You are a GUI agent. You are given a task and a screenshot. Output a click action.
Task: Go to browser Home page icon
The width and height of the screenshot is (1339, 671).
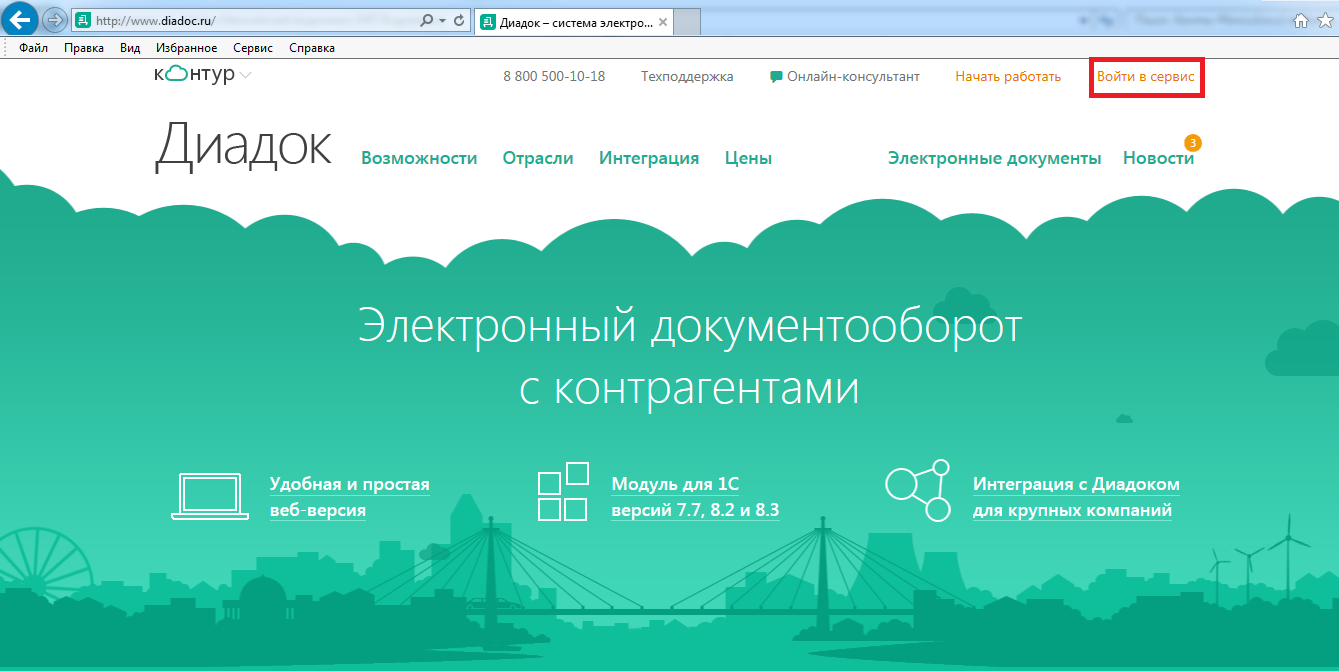coord(1301,20)
